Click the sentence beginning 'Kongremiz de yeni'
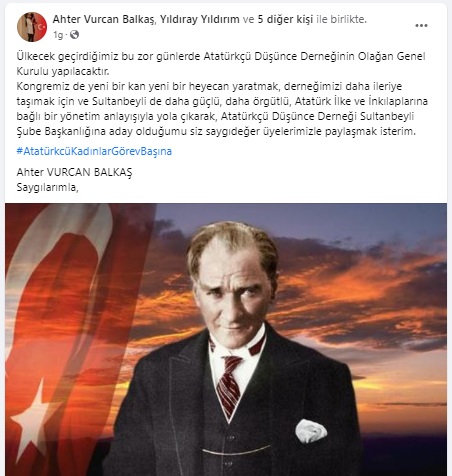 tap(222, 109)
